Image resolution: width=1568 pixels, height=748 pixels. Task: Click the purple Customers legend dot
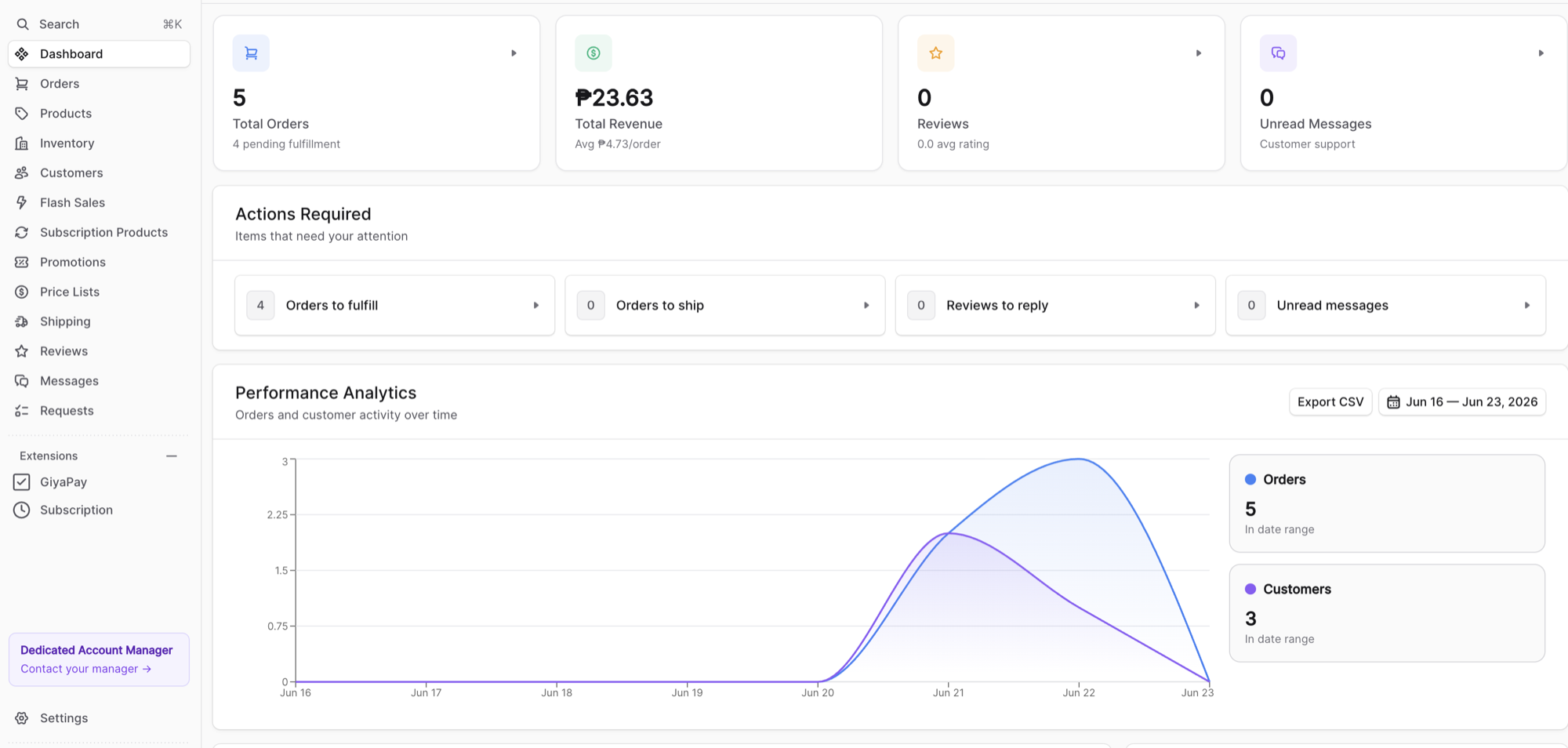(1250, 590)
